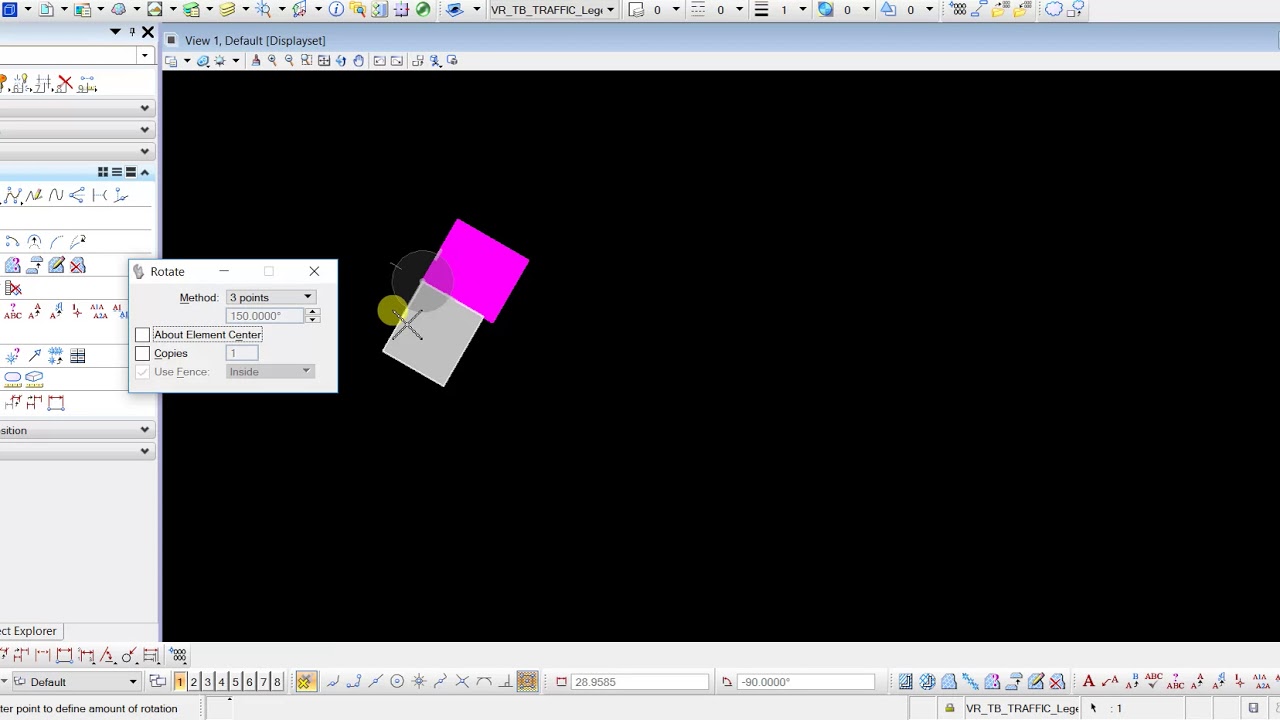The width and height of the screenshot is (1280, 720).
Task: Click the blue cloud markup icon
Action: coord(1054,10)
